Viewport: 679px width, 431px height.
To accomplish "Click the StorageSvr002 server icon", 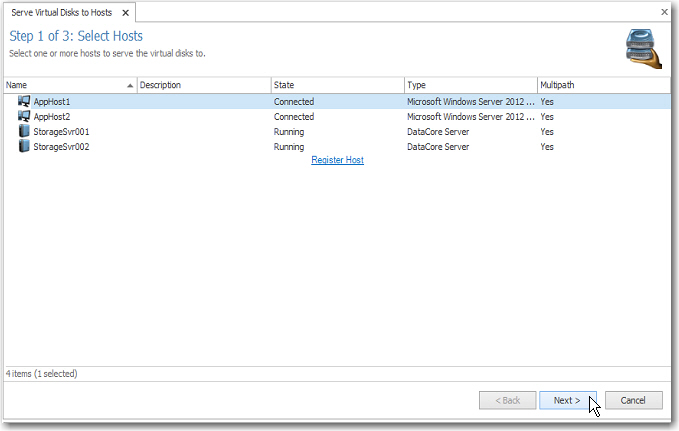I will click(x=24, y=147).
